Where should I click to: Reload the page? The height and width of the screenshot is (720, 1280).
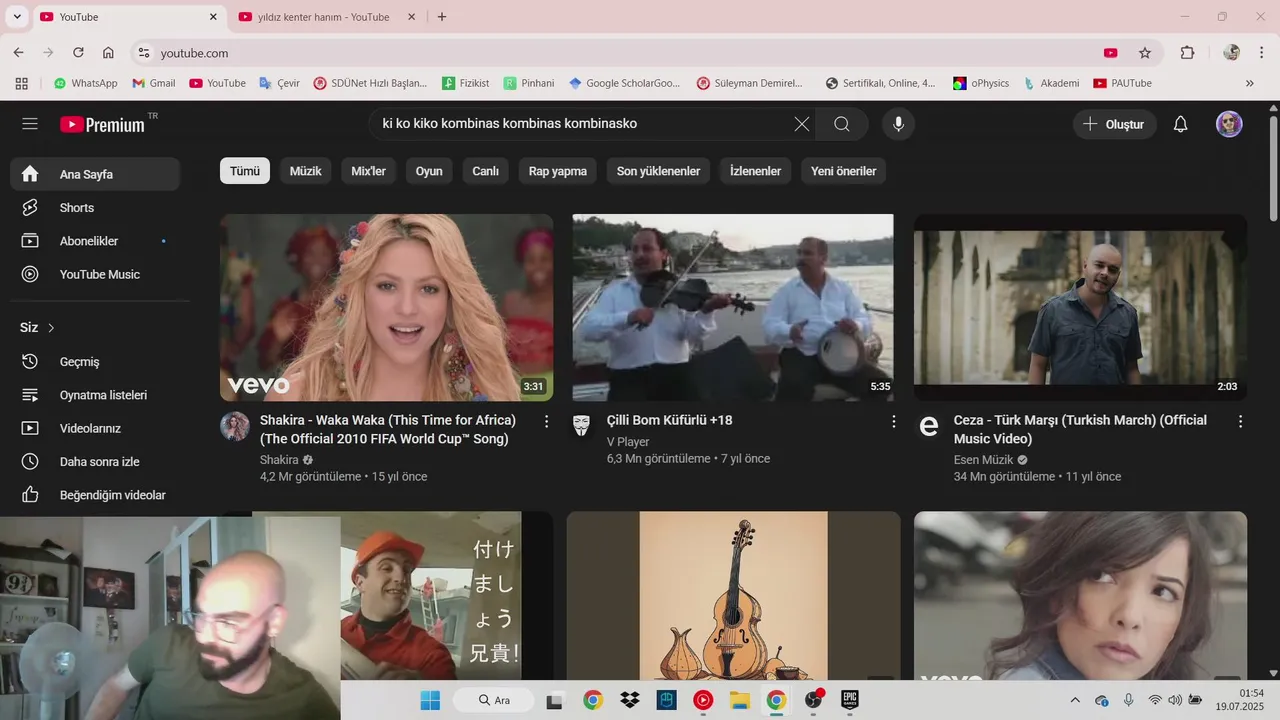pyautogui.click(x=78, y=53)
